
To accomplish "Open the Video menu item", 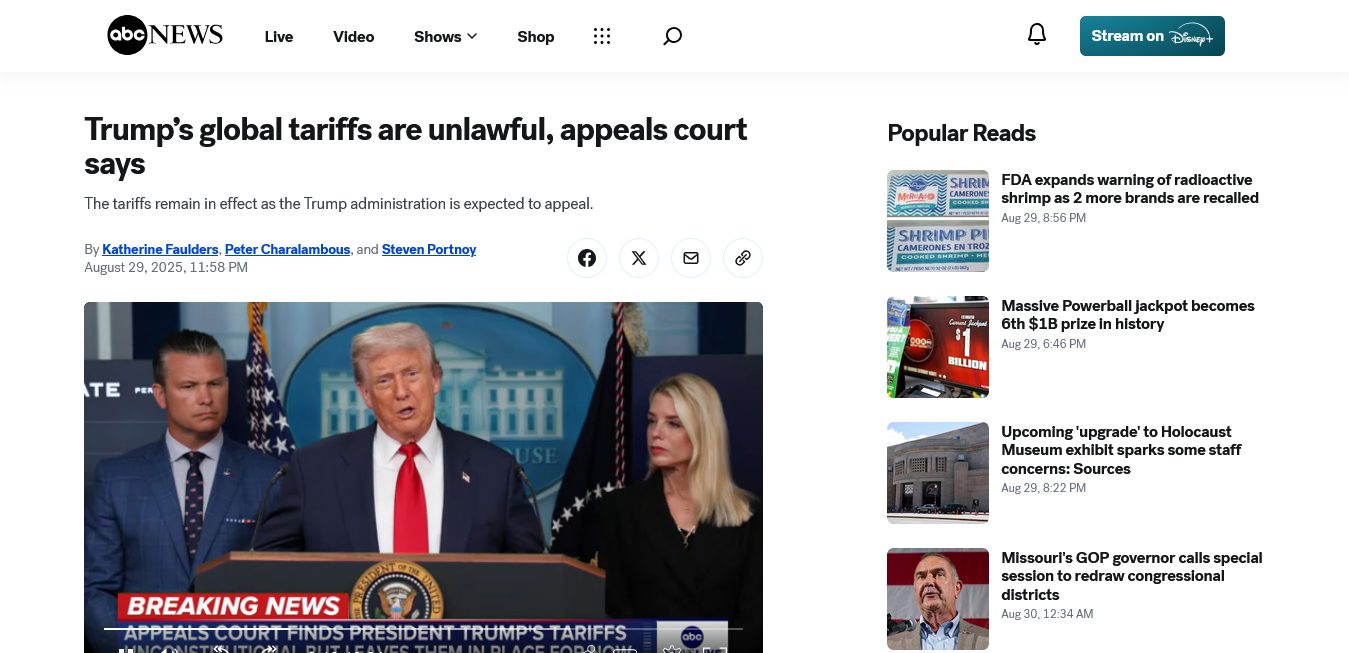I will coord(354,36).
